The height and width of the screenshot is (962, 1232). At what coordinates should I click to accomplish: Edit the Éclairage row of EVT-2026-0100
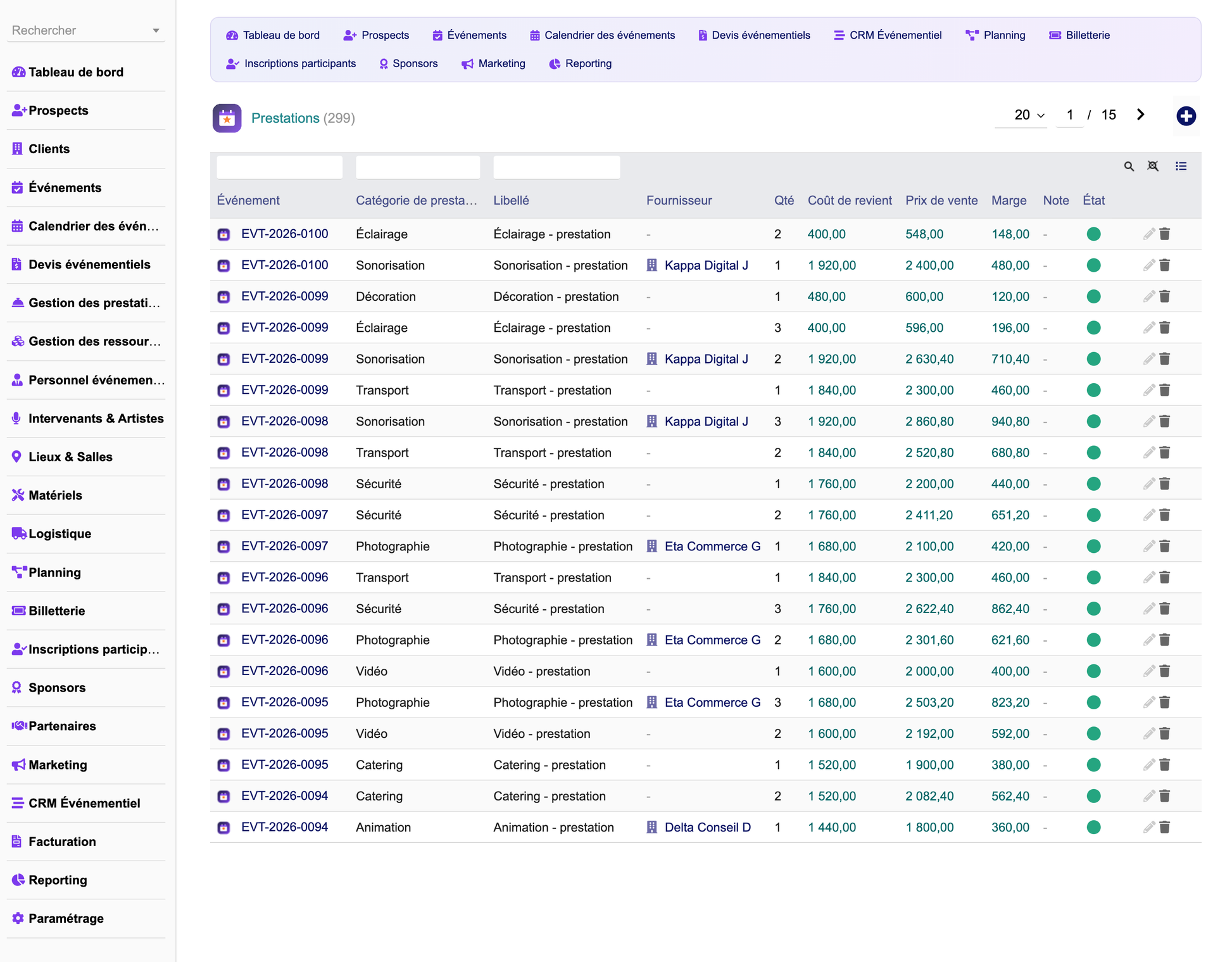[x=1149, y=234]
